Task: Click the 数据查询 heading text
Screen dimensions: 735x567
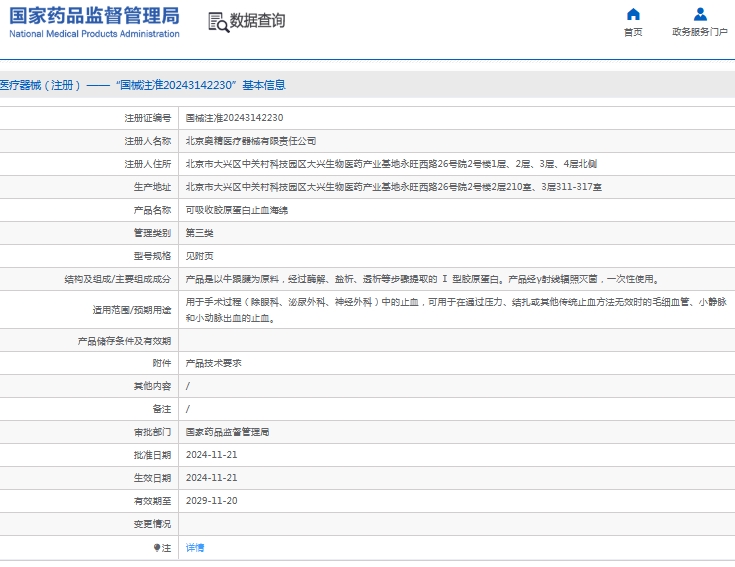Action: tap(257, 21)
